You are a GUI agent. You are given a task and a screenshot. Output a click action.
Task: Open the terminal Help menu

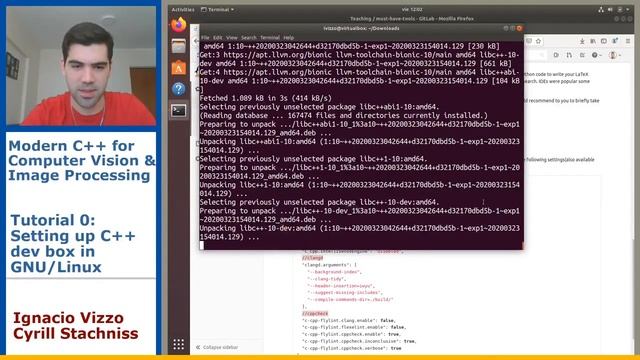tap(289, 38)
